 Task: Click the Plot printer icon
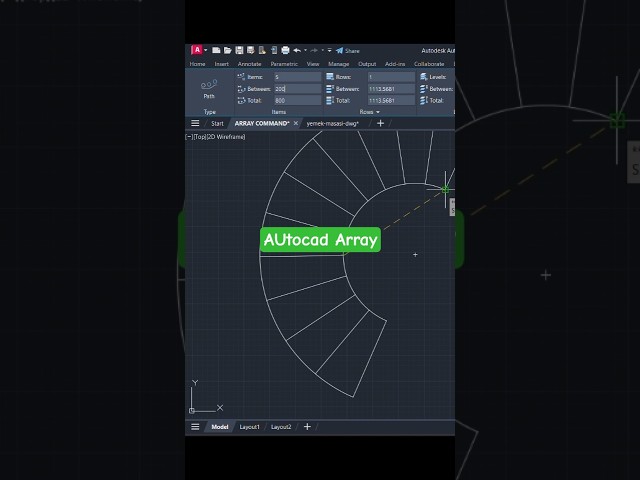click(285, 50)
